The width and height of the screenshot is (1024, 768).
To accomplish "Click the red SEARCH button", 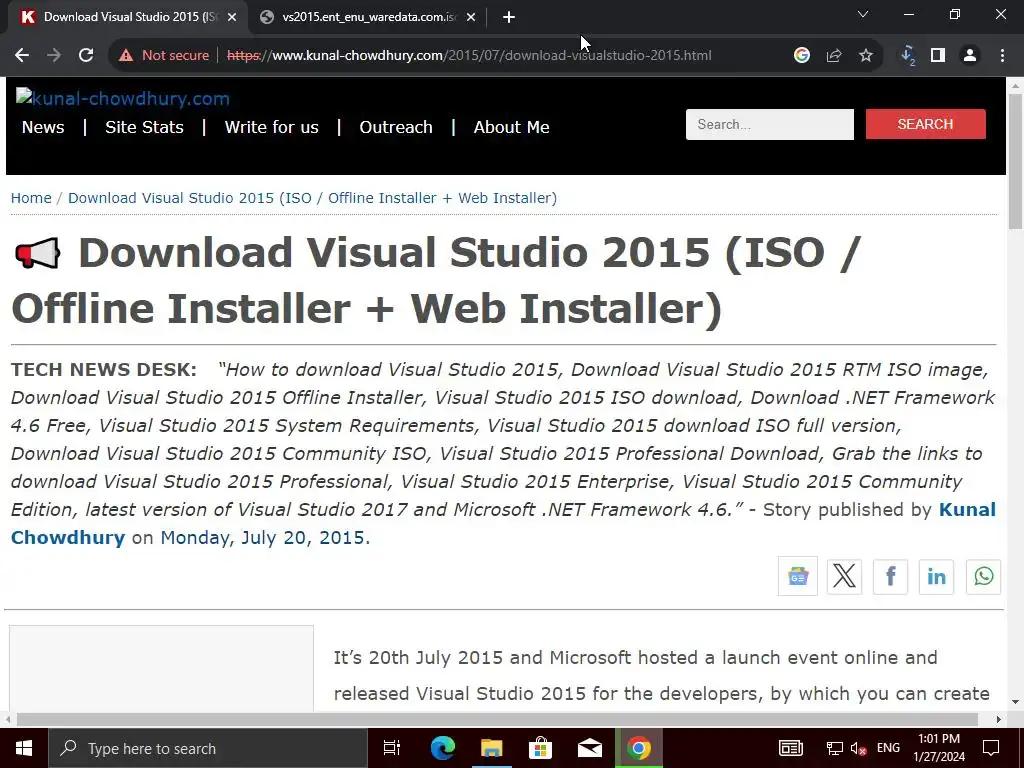I will pyautogui.click(x=925, y=124).
